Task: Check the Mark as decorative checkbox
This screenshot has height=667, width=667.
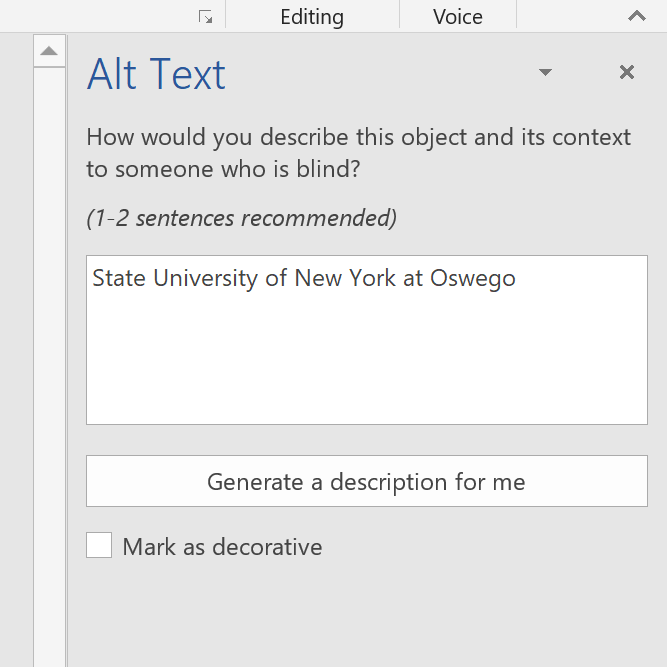Action: click(x=99, y=545)
